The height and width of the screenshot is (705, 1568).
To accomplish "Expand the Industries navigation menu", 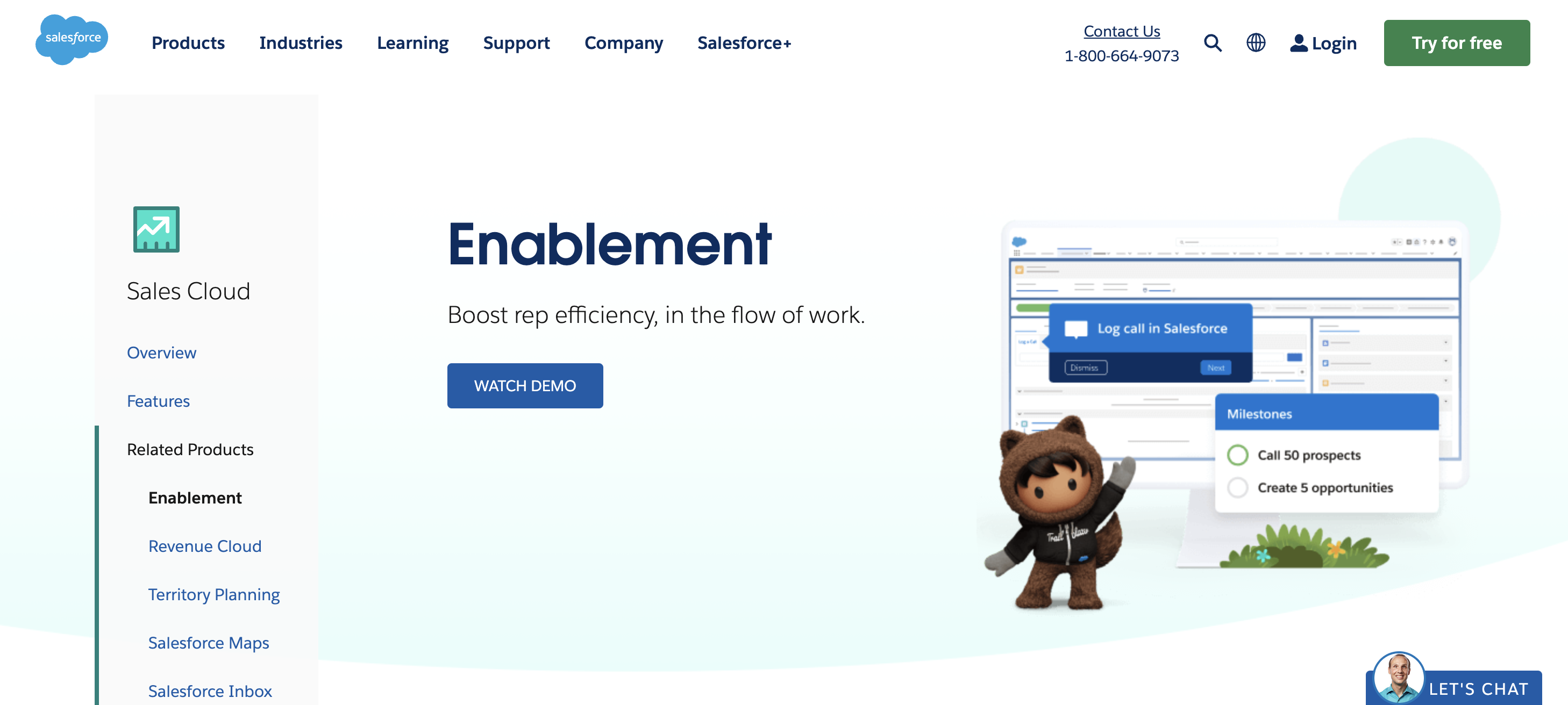I will [300, 42].
